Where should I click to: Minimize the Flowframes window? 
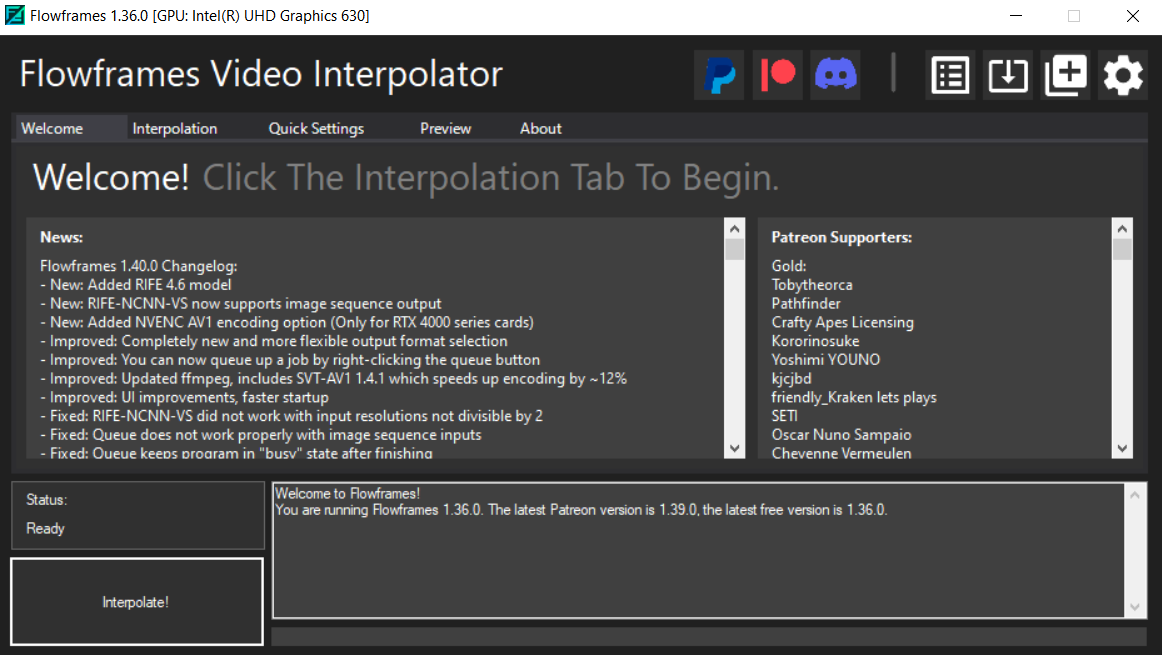pyautogui.click(x=1016, y=16)
